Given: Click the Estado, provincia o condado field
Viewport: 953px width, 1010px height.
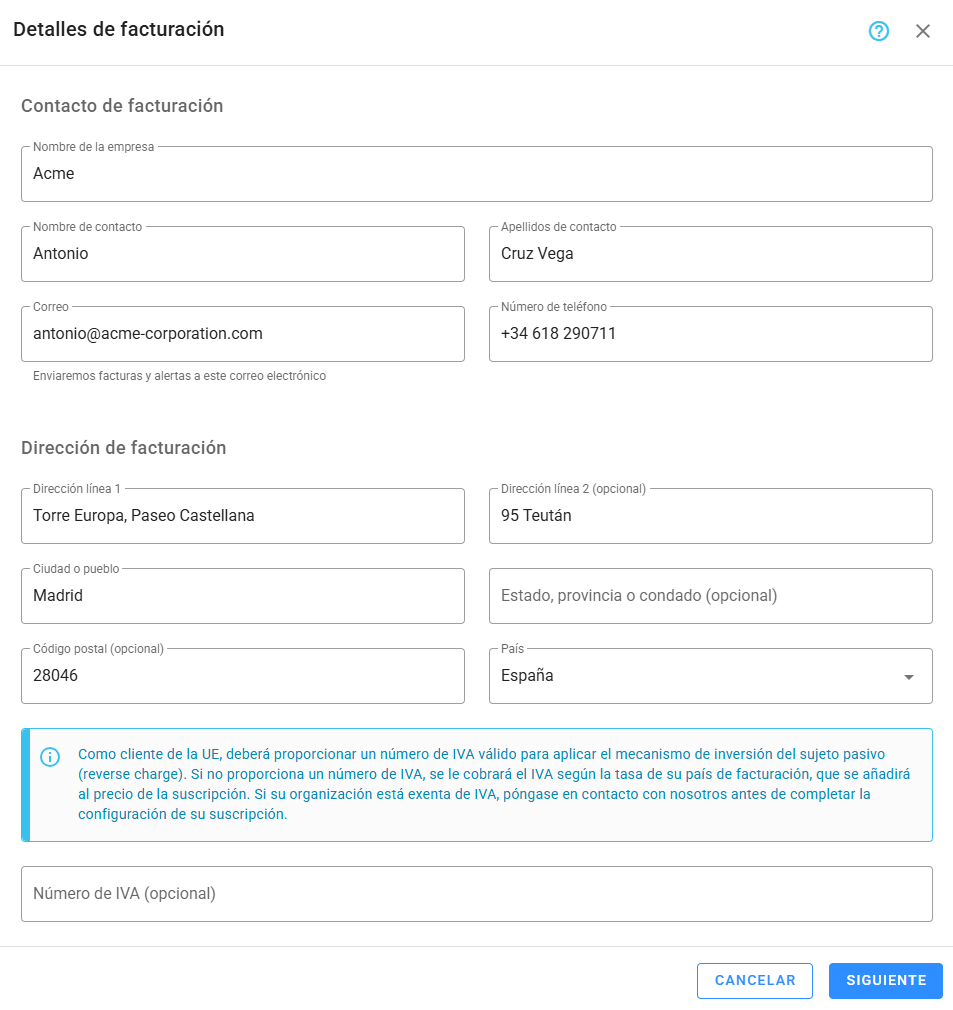Looking at the screenshot, I should click(711, 596).
